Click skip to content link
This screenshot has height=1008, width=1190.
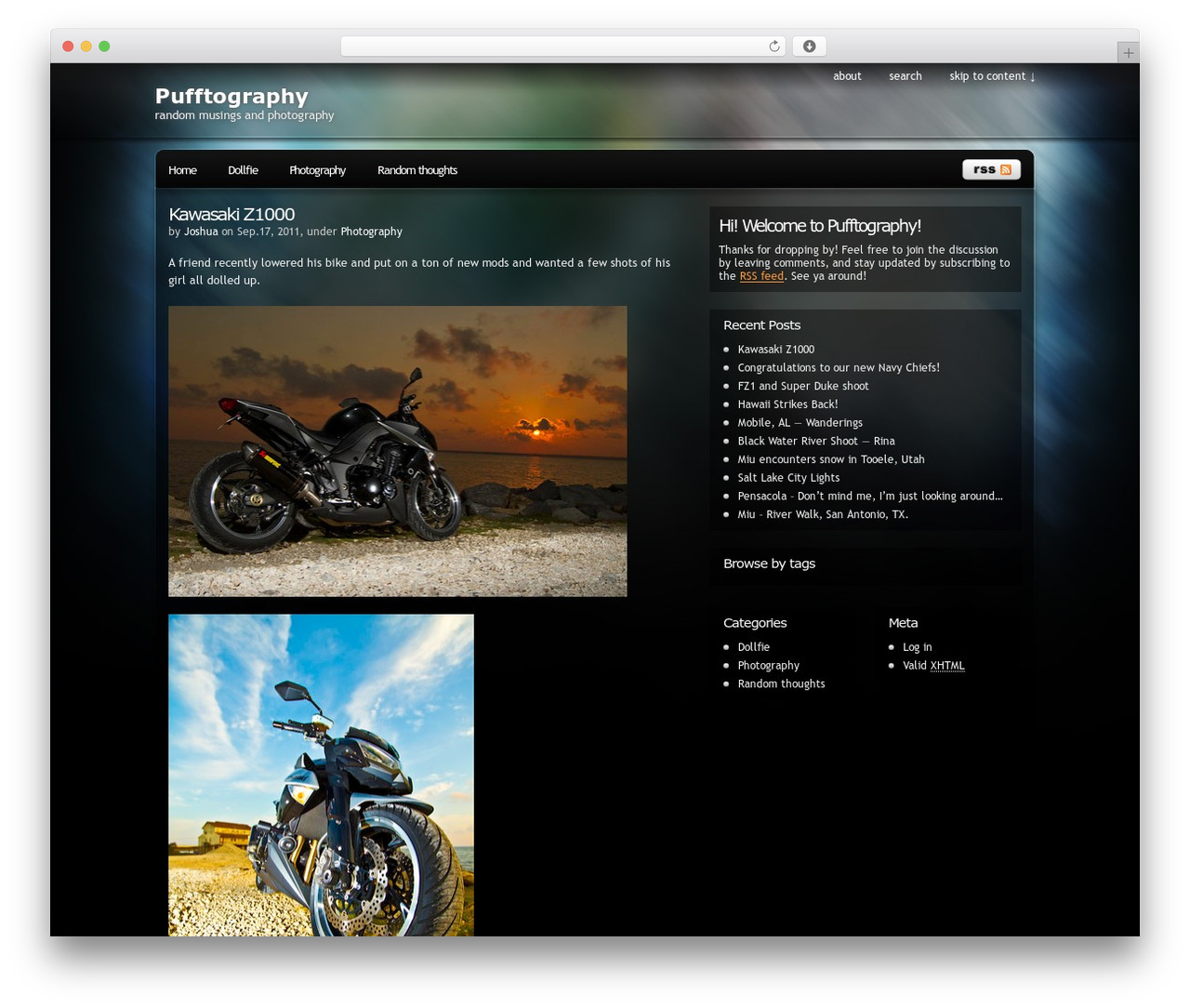pyautogui.click(x=992, y=76)
